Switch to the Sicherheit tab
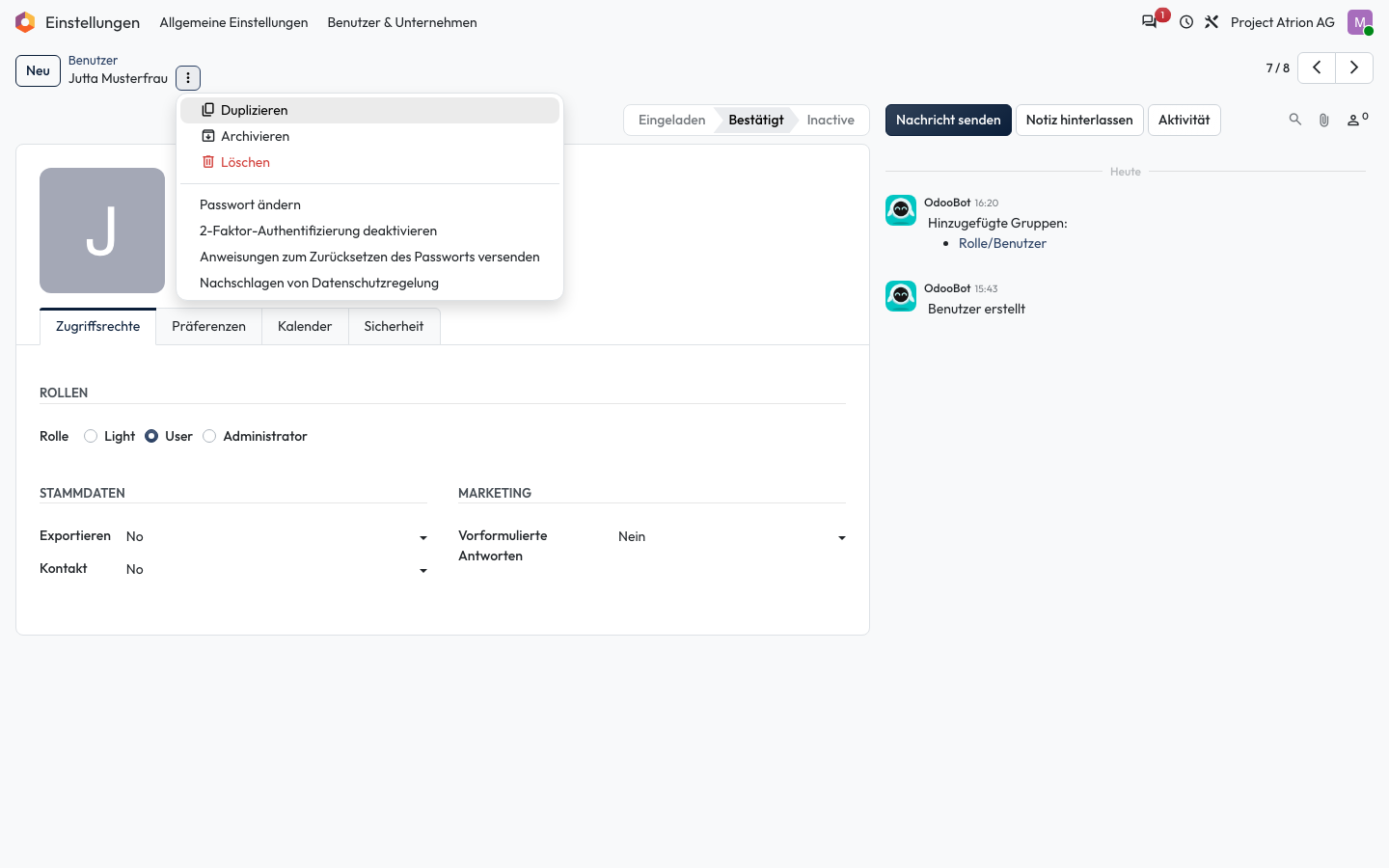The image size is (1389, 868). pos(394,326)
